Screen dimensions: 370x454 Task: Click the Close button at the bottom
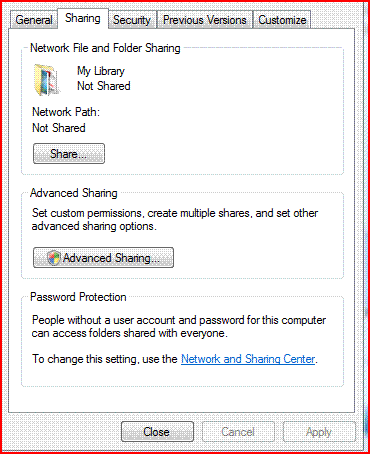point(157,432)
